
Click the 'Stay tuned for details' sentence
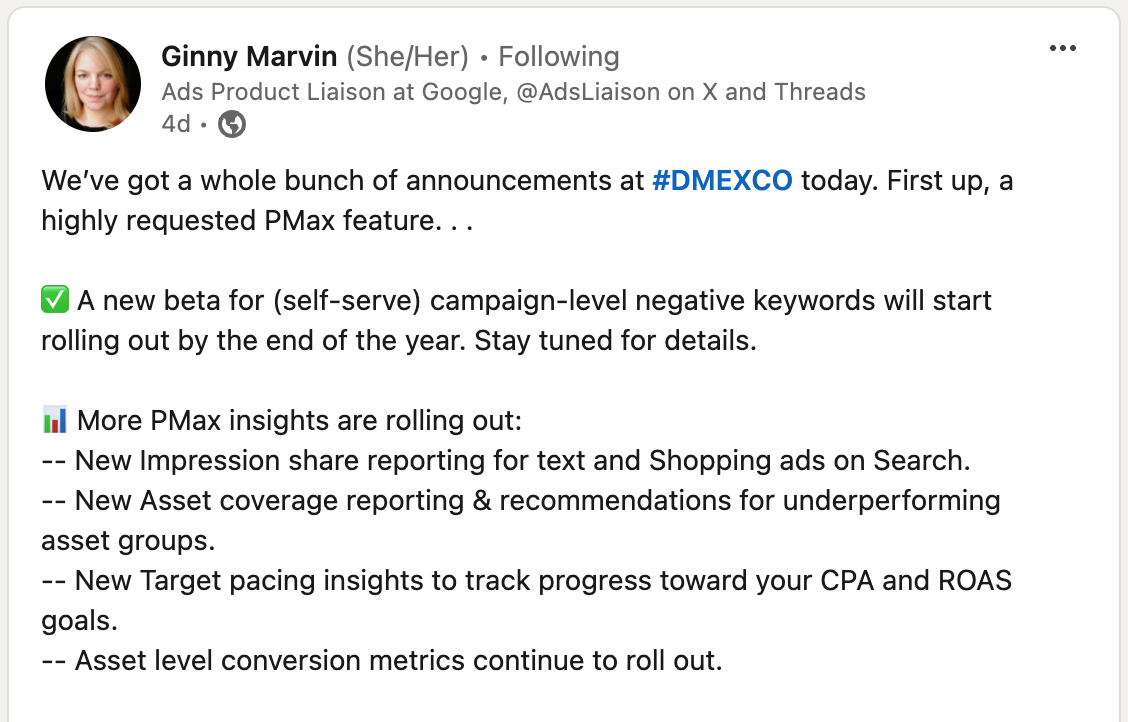click(615, 340)
